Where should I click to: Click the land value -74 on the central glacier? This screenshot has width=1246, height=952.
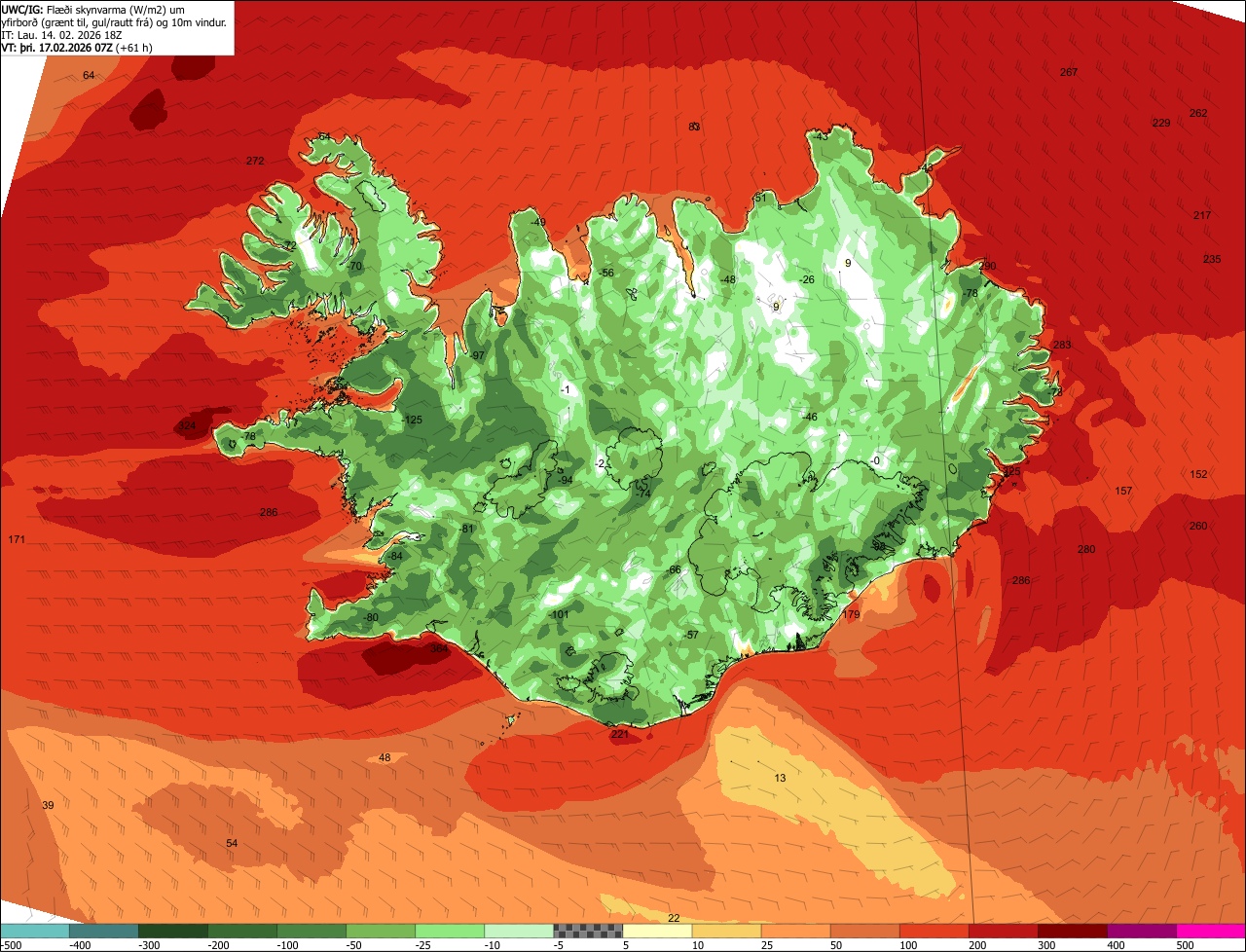(642, 494)
